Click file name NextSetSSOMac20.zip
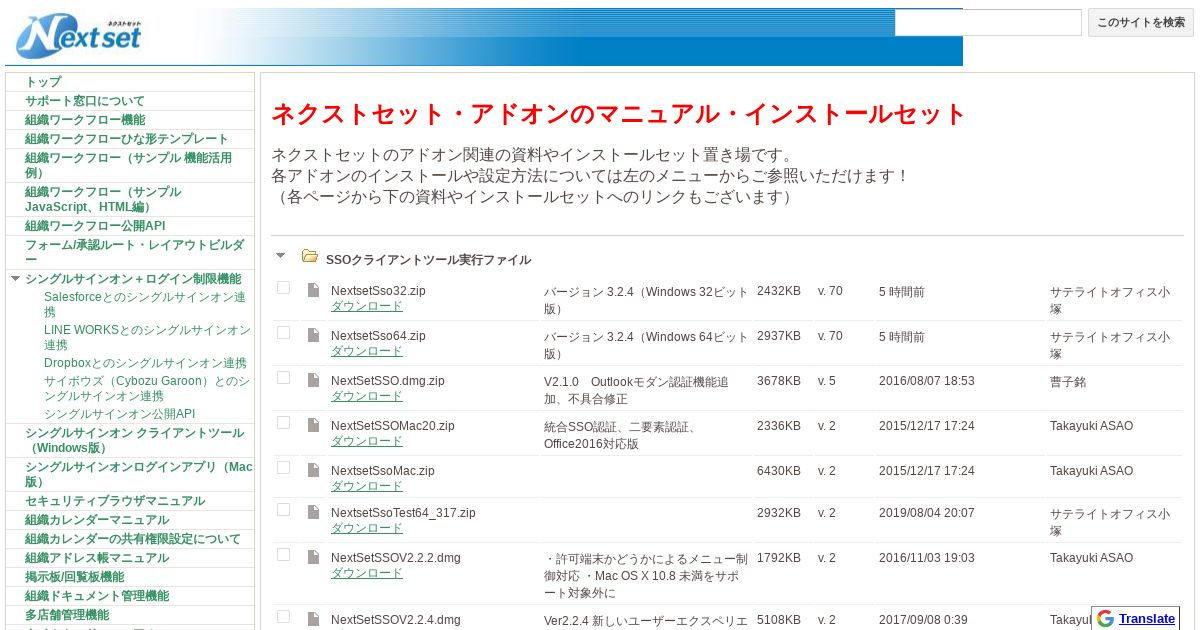This screenshot has height=630, width=1200. [393, 426]
